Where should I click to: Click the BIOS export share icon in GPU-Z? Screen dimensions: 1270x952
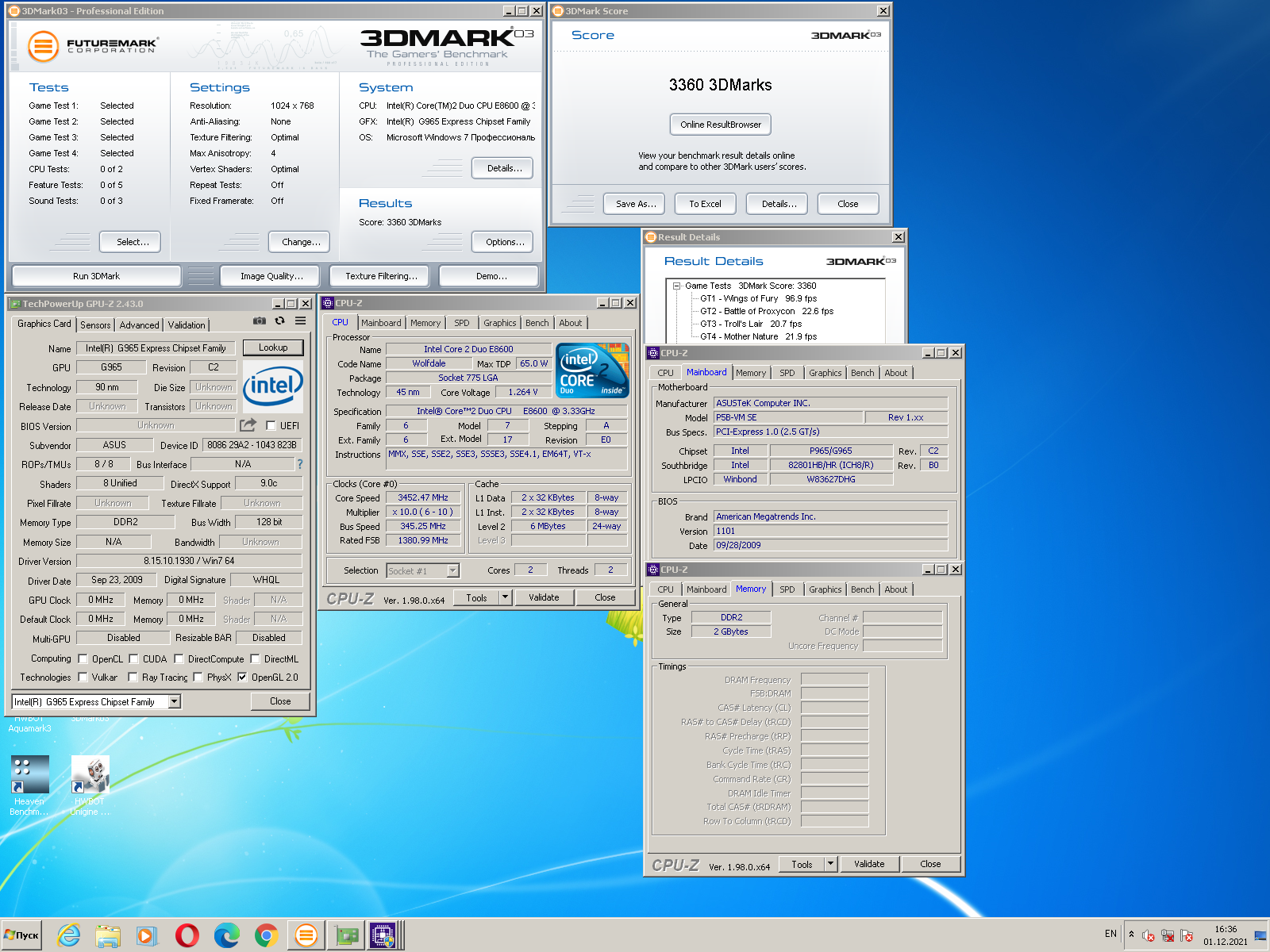tap(248, 425)
